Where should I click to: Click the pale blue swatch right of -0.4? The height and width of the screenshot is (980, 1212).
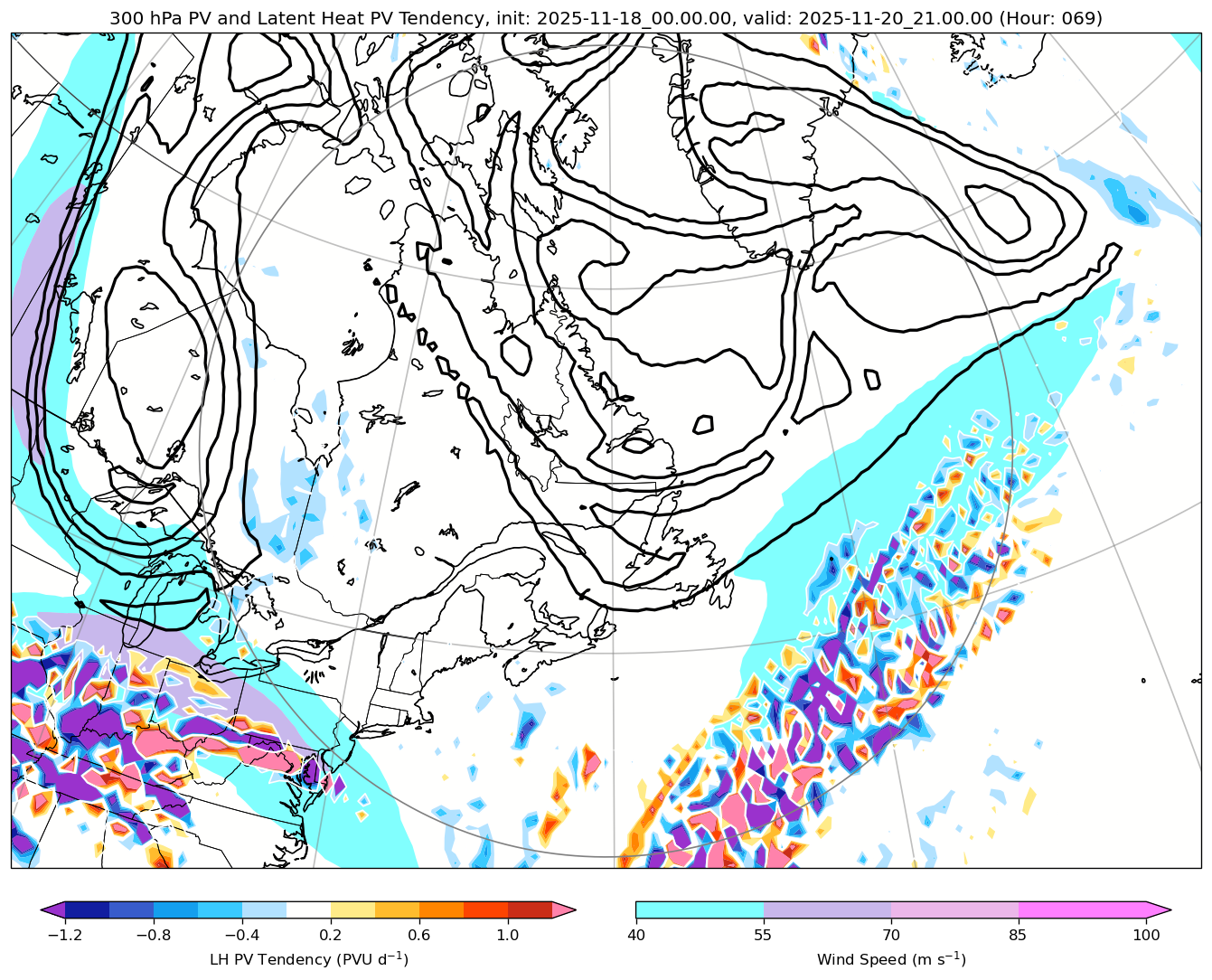264,909
